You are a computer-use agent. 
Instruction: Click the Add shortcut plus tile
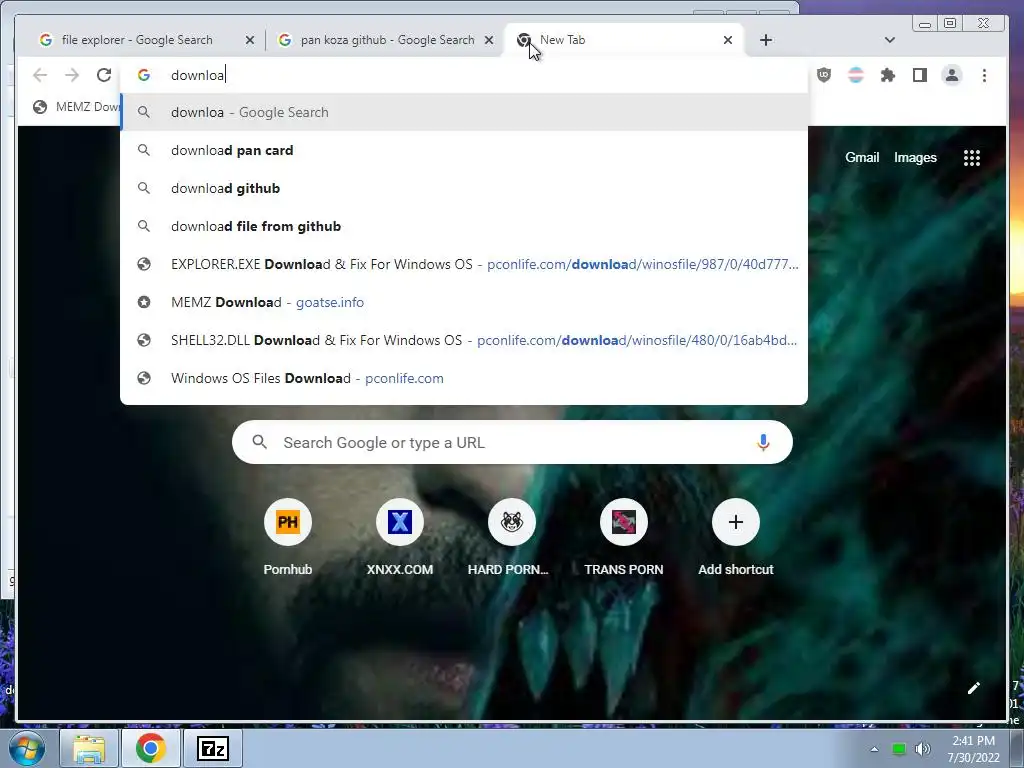[736, 537]
